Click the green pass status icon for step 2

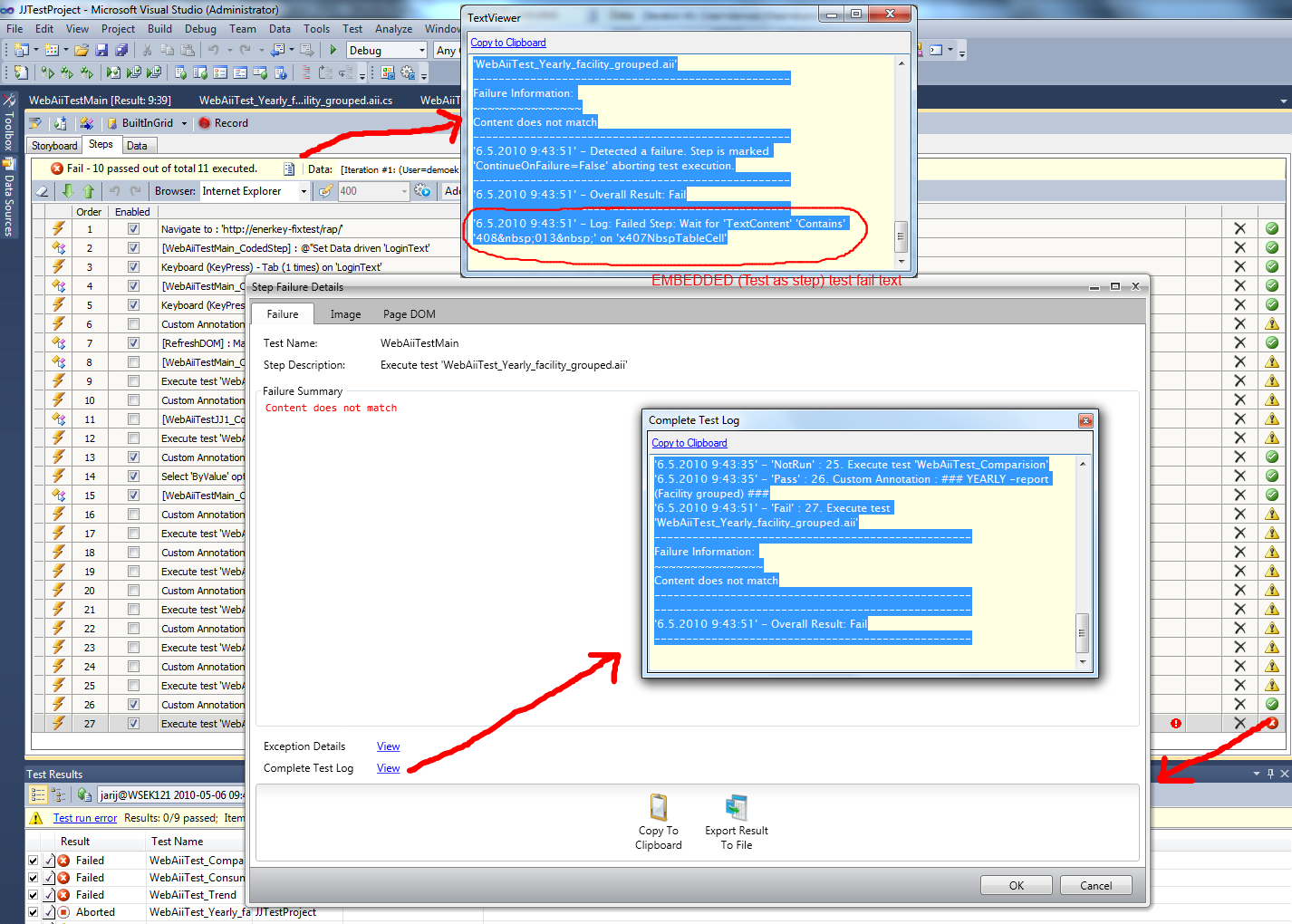pos(1272,247)
